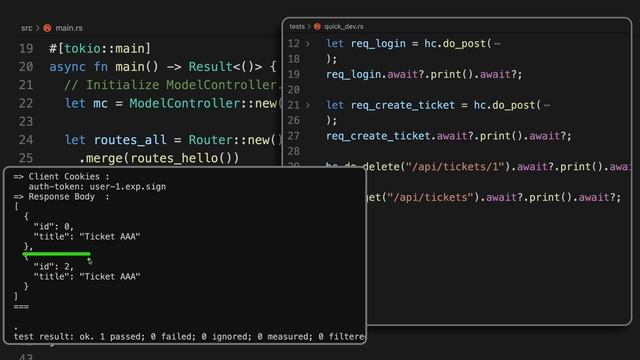Select the 'tests' breadcrumb in quick_dev.rs window
Image resolution: width=640 pixels, height=360 pixels.
coord(297,27)
